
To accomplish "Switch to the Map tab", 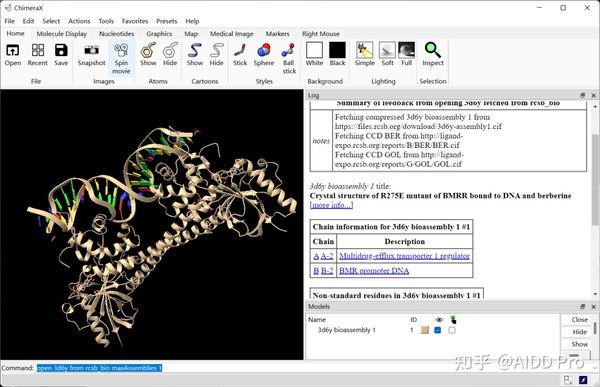I will tap(191, 34).
